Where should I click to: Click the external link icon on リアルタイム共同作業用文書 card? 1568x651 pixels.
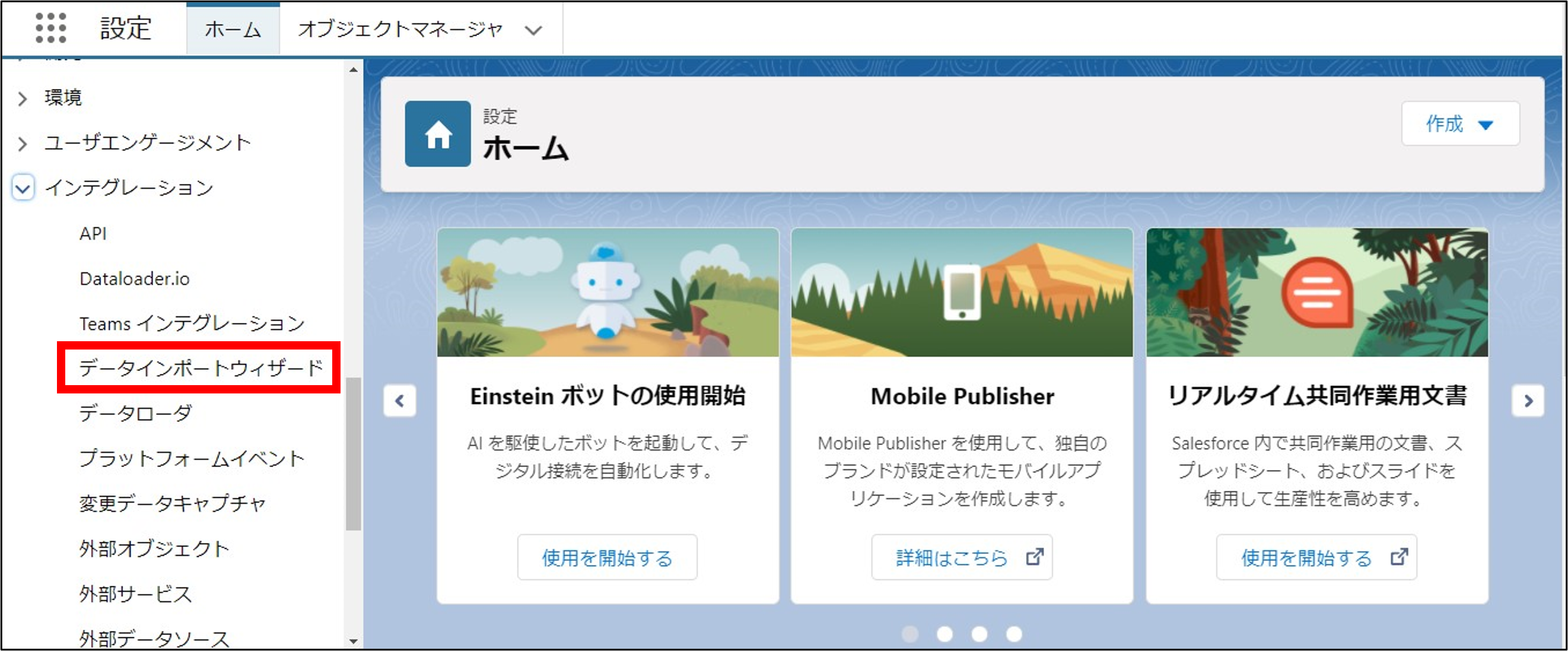click(1400, 556)
